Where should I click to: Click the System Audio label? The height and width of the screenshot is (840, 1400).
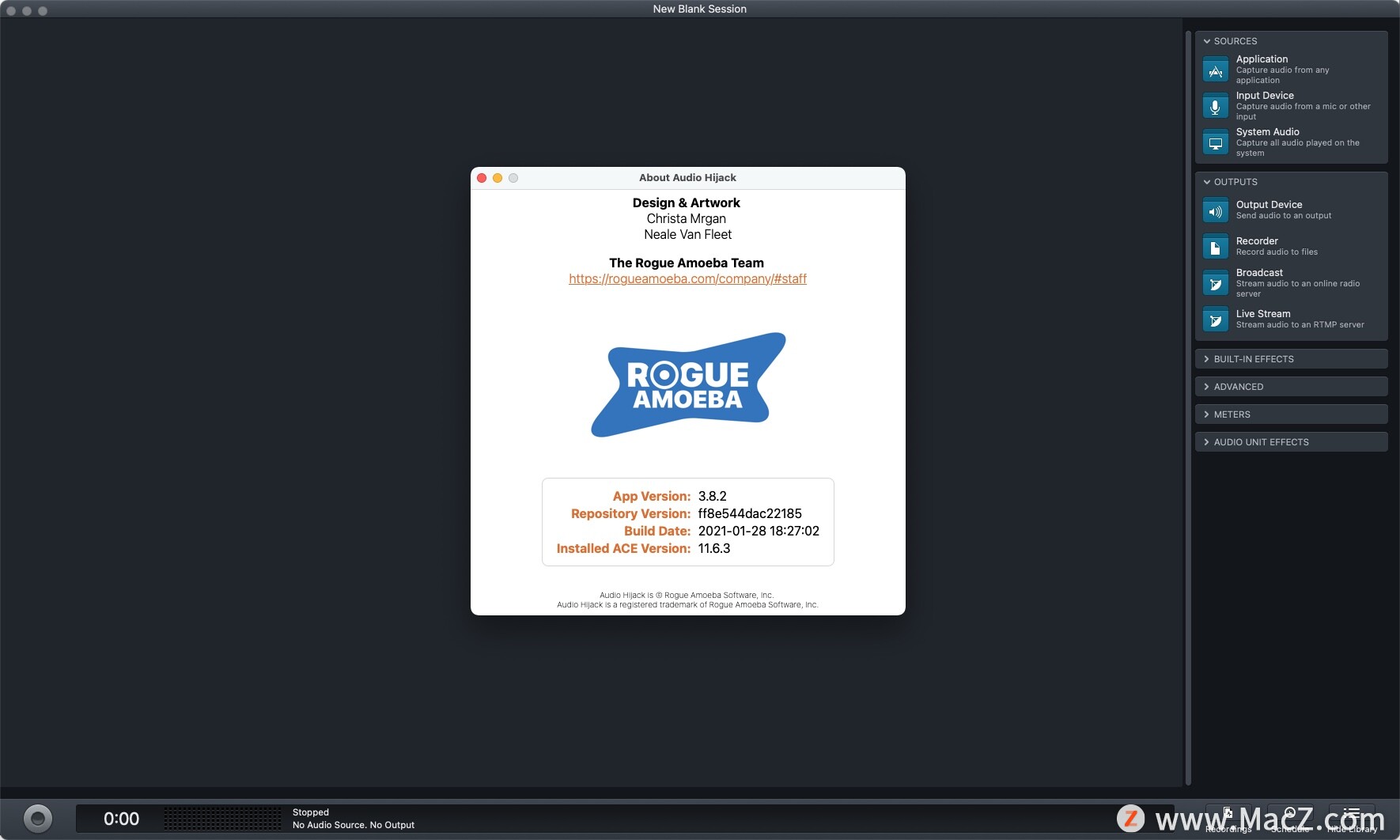tap(1267, 132)
